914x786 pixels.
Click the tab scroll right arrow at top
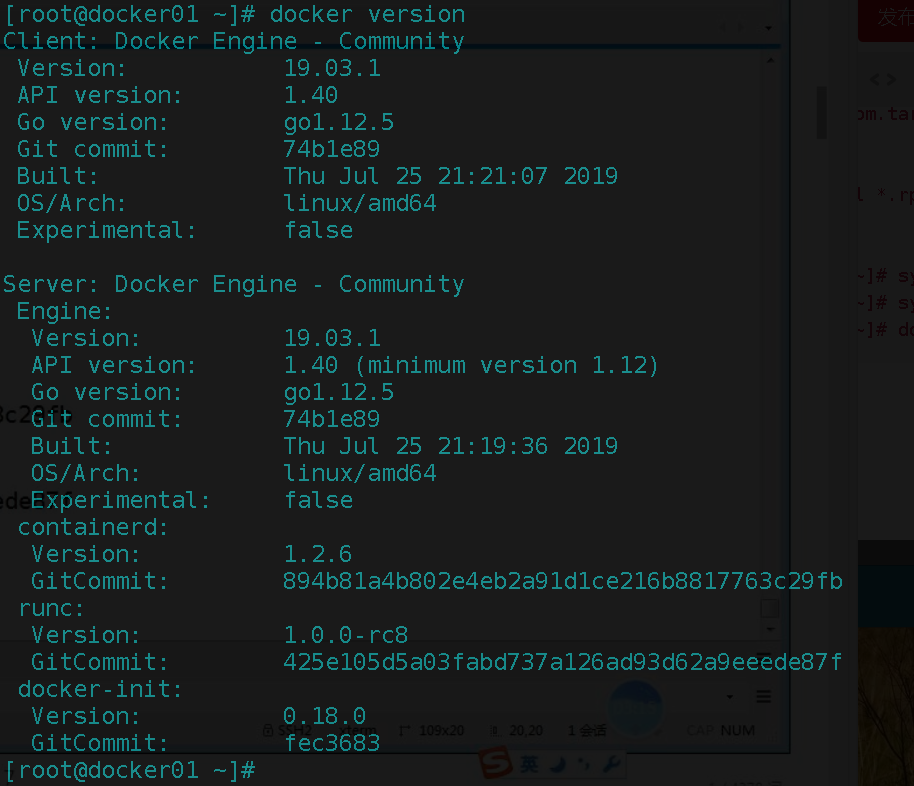click(741, 27)
